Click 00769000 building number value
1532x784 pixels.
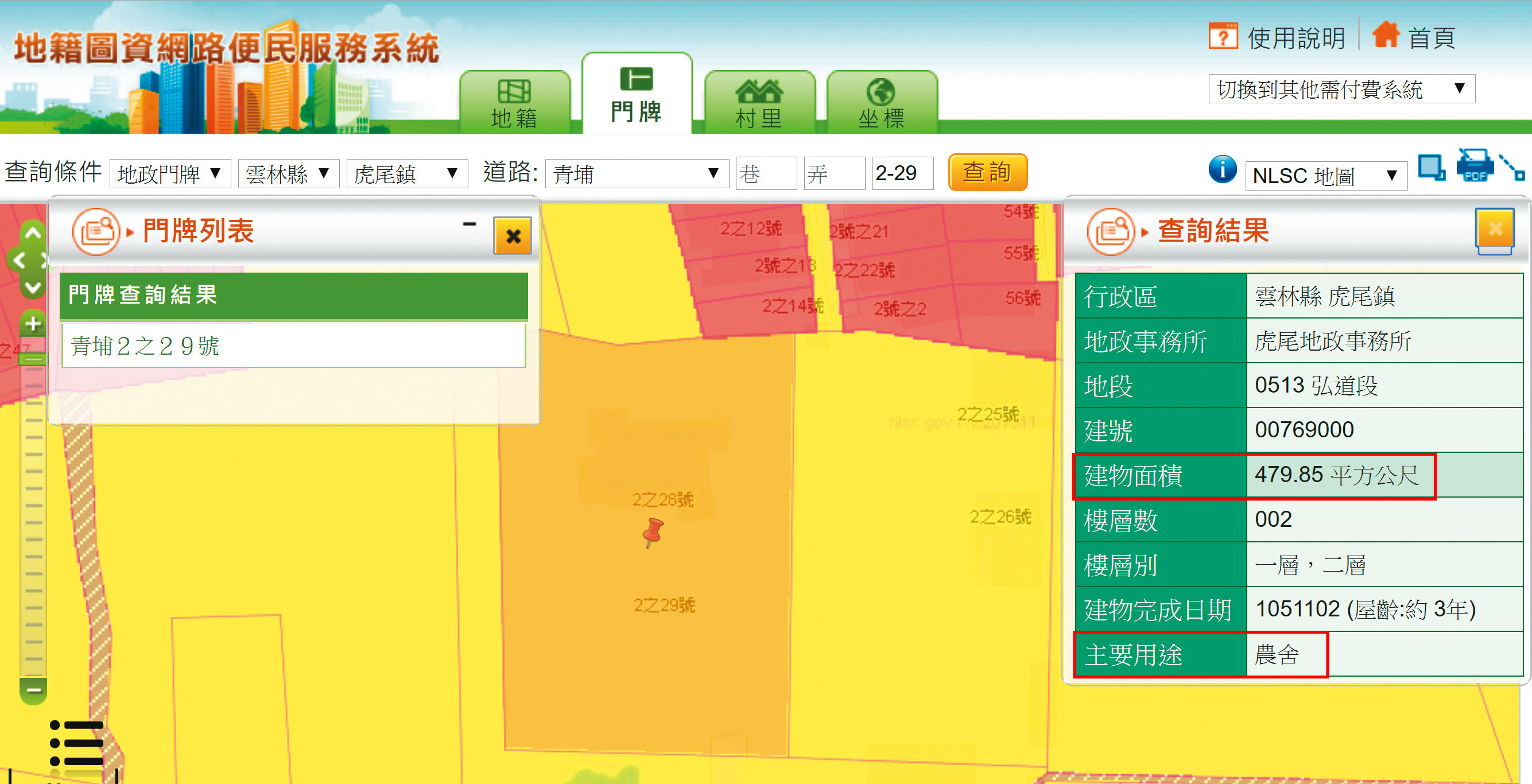point(1304,429)
